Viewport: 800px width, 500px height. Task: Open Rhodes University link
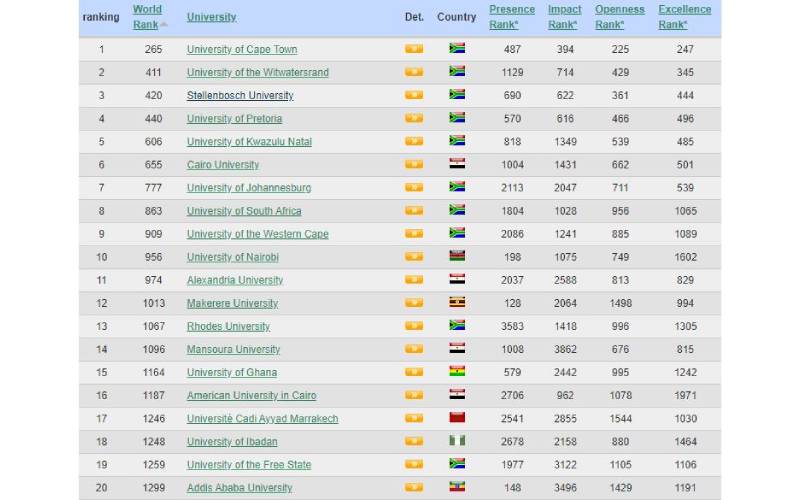pos(228,327)
